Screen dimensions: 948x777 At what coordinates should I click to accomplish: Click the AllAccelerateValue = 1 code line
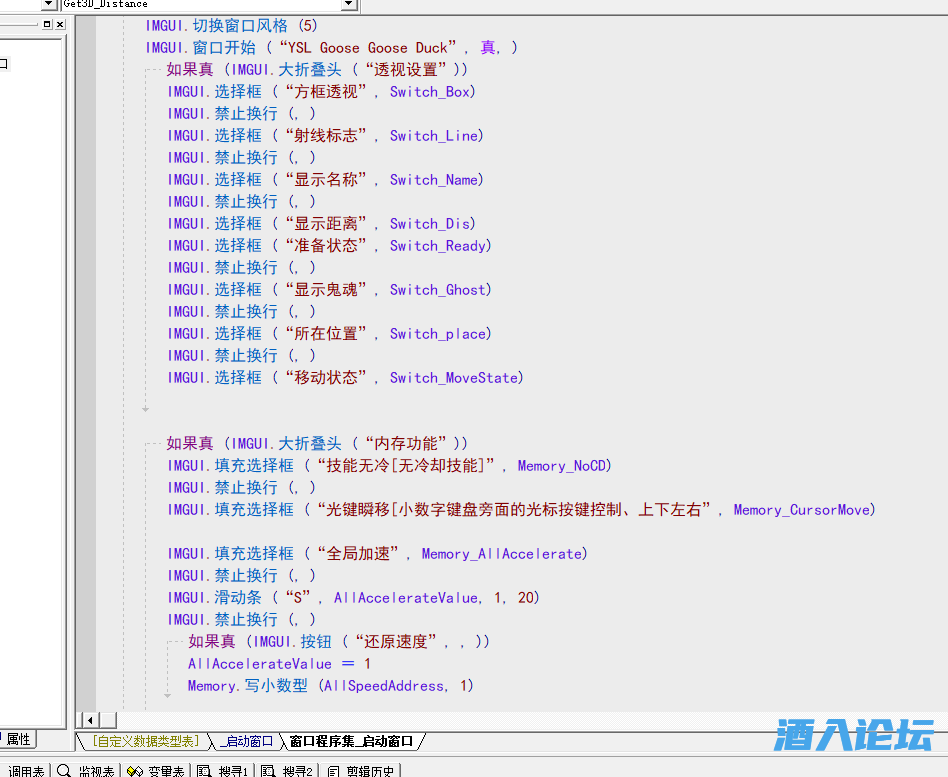pos(279,664)
